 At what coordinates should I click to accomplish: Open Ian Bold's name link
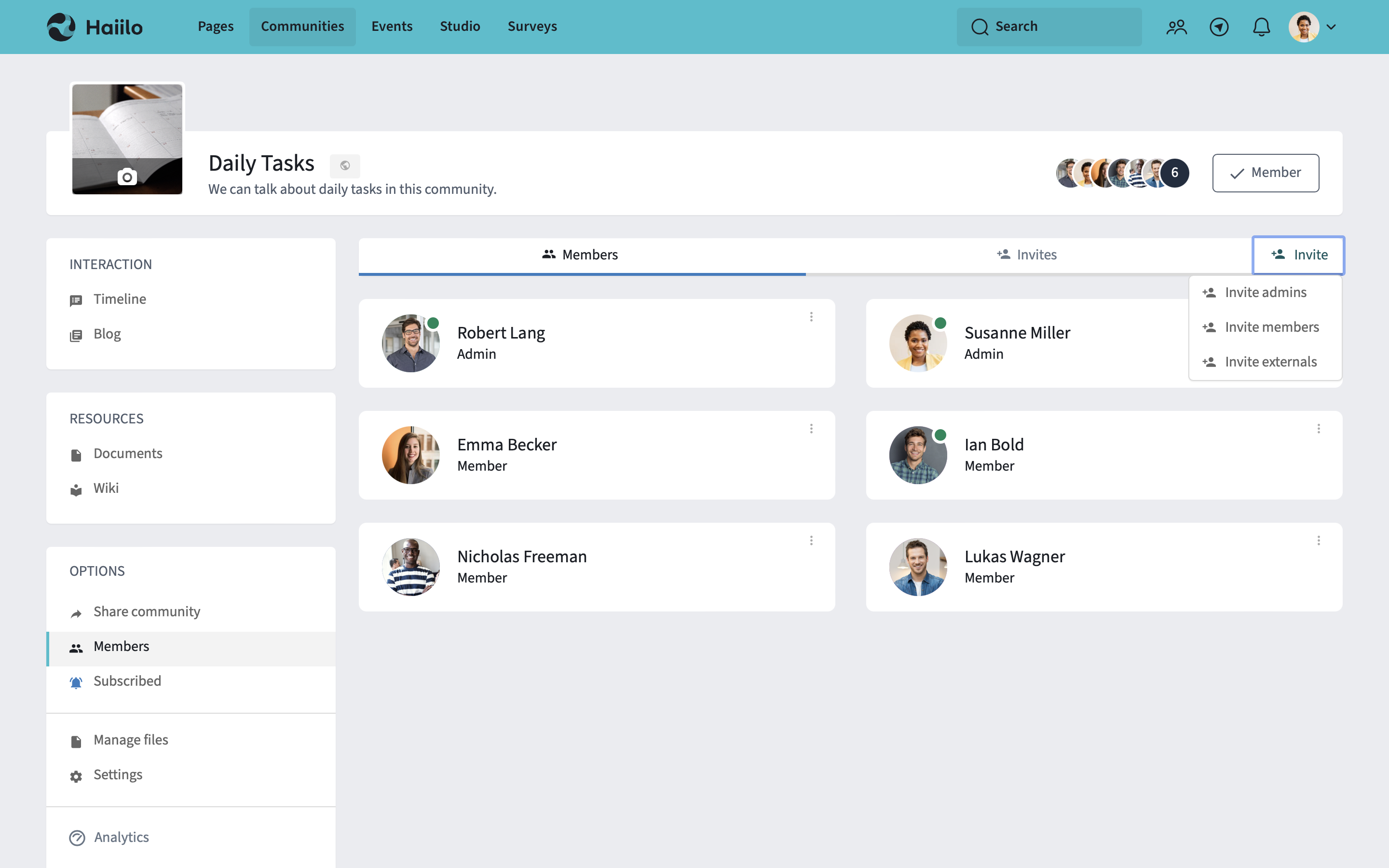(x=994, y=445)
